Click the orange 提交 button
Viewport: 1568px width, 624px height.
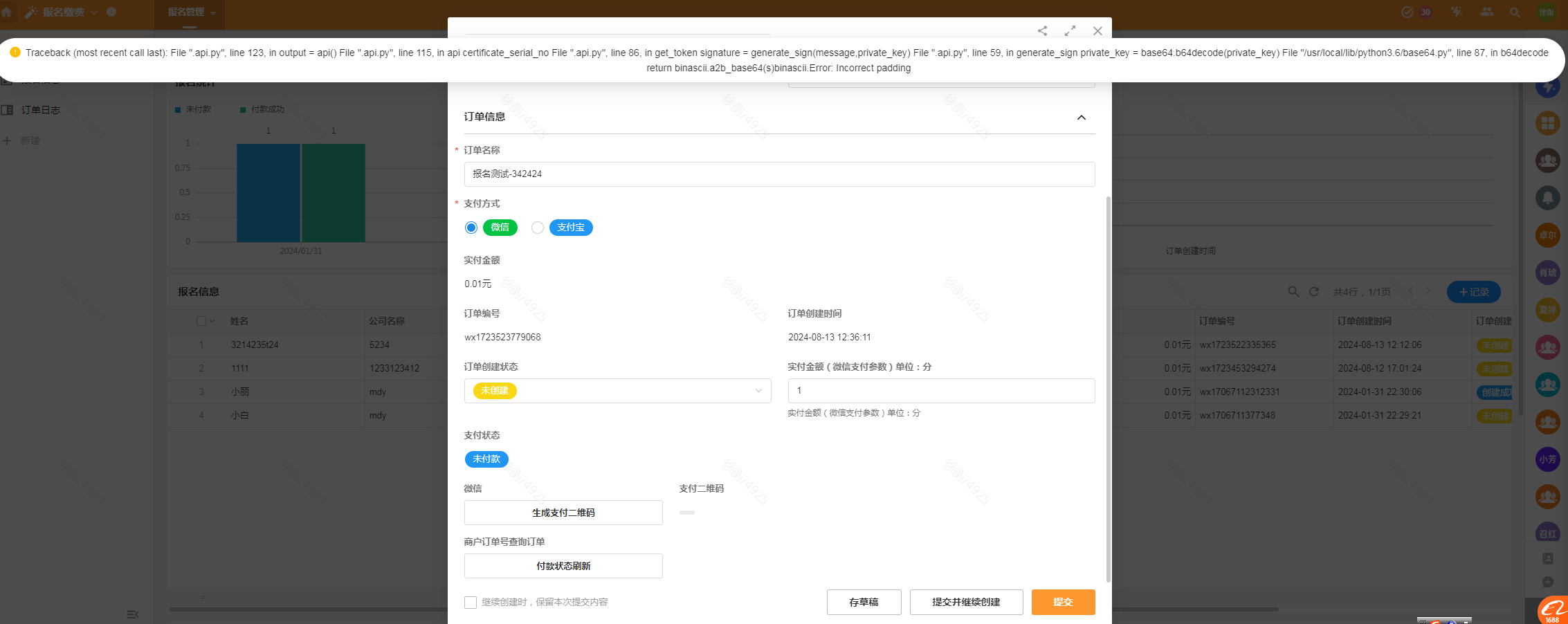click(x=1063, y=602)
